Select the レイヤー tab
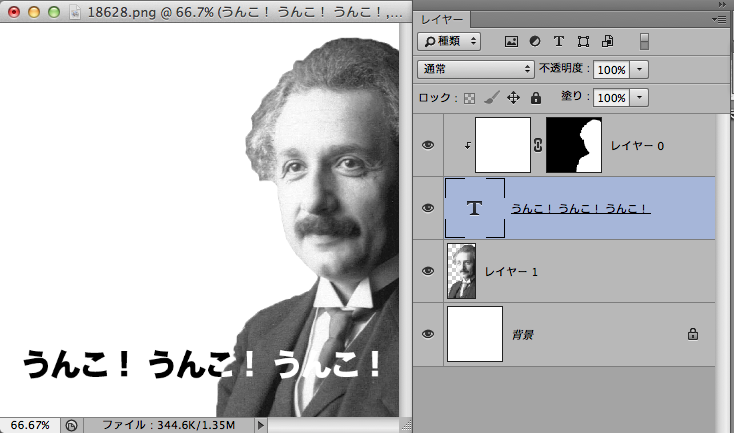This screenshot has width=734, height=433. pyautogui.click(x=441, y=19)
